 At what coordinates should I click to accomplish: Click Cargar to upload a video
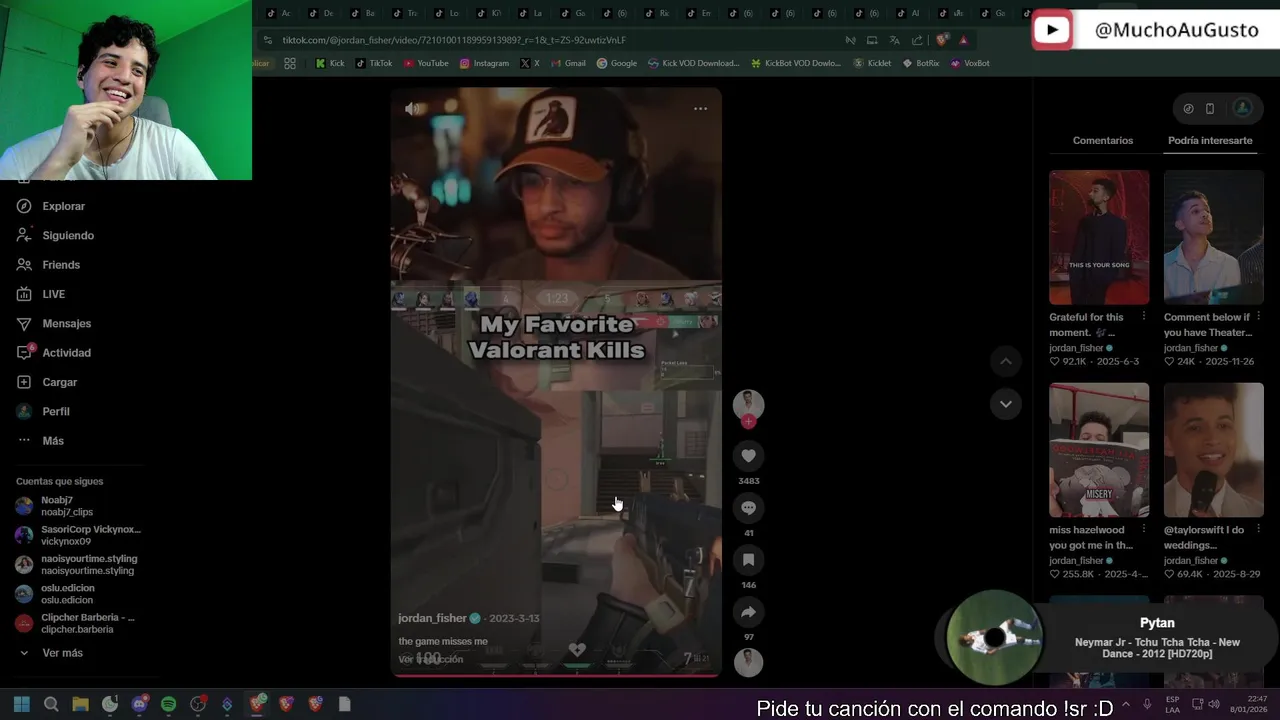(48, 382)
